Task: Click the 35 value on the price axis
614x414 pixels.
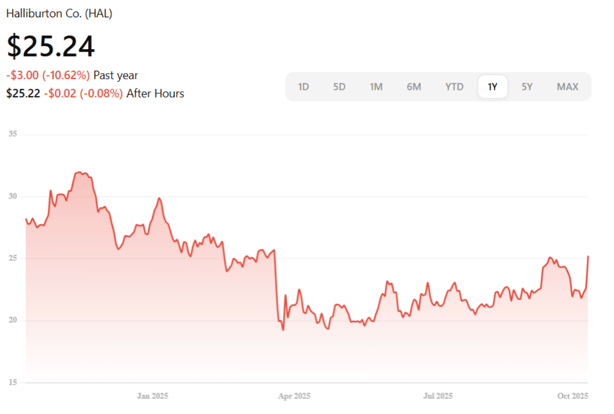Action: click(14, 133)
